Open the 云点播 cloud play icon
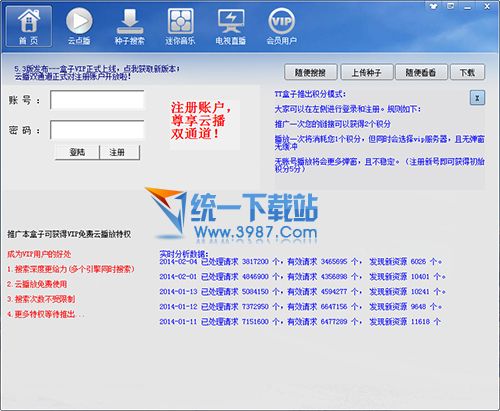 (79, 26)
